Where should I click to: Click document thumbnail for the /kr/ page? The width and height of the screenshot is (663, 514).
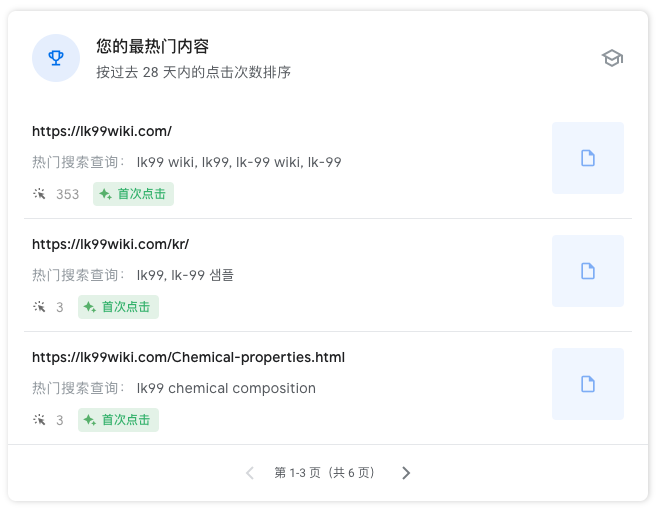coord(588,271)
